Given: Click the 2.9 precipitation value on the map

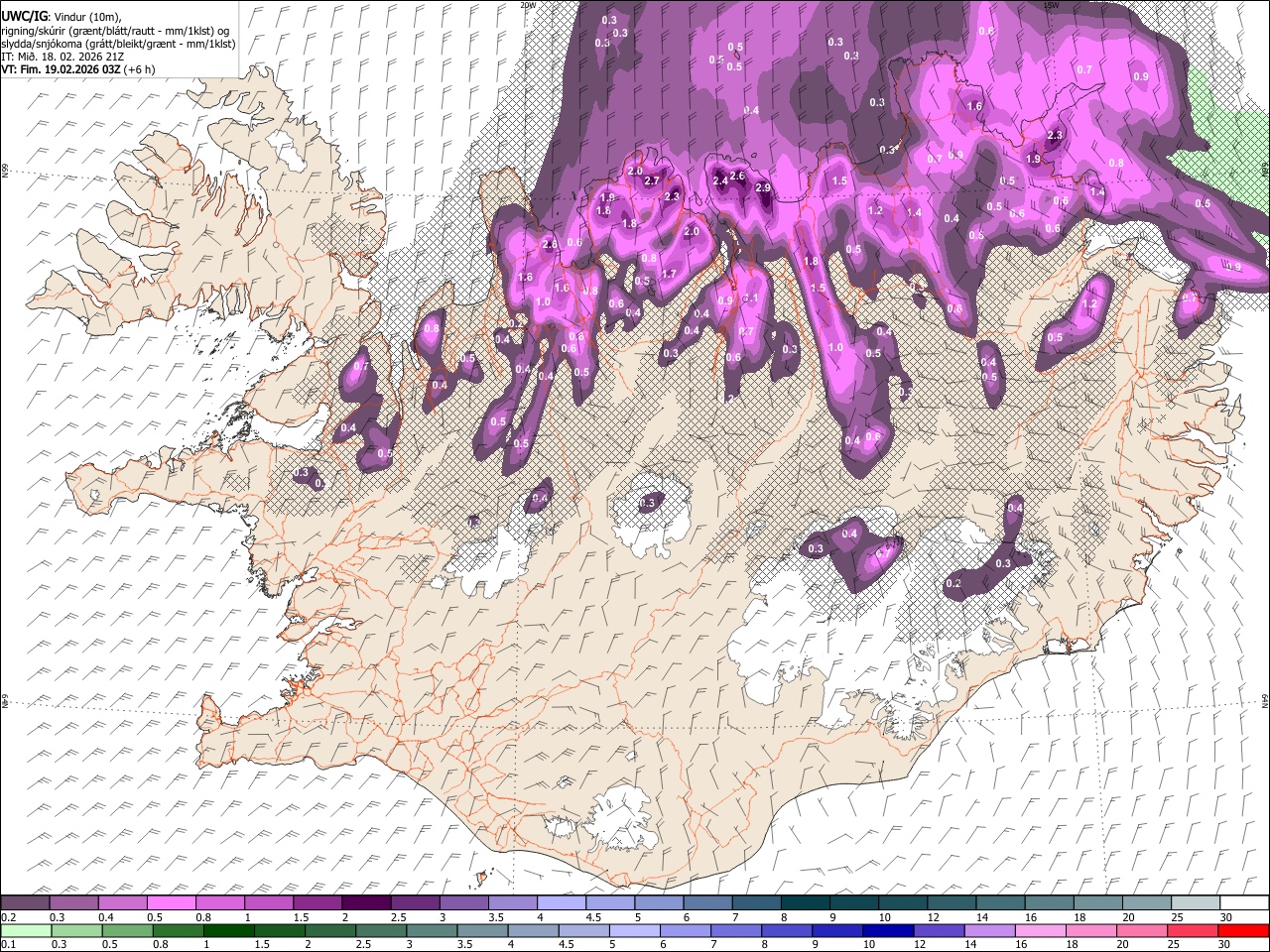Looking at the screenshot, I should pyautogui.click(x=763, y=187).
